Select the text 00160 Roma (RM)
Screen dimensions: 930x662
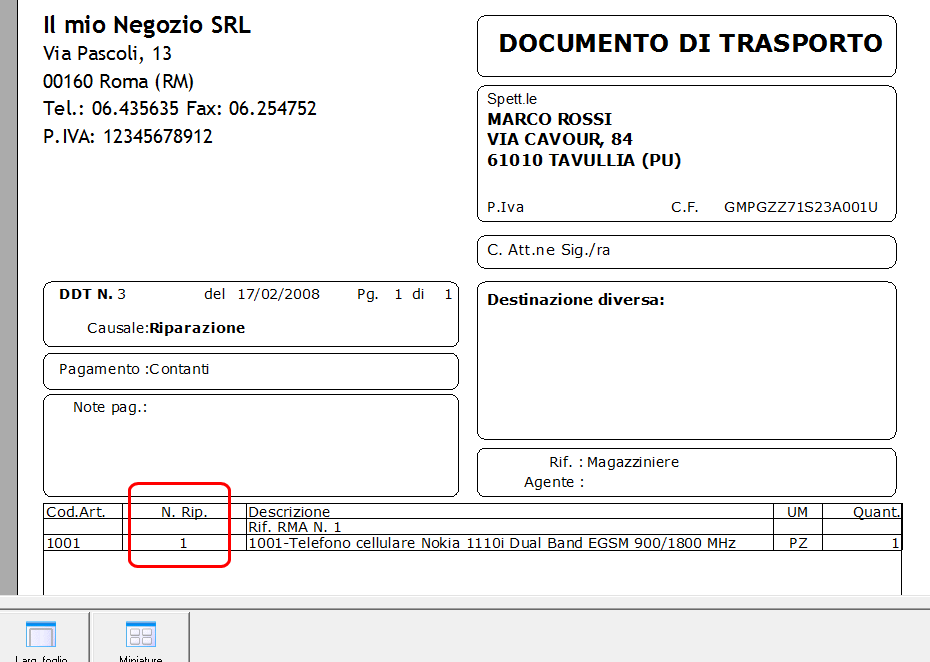pyautogui.click(x=119, y=81)
